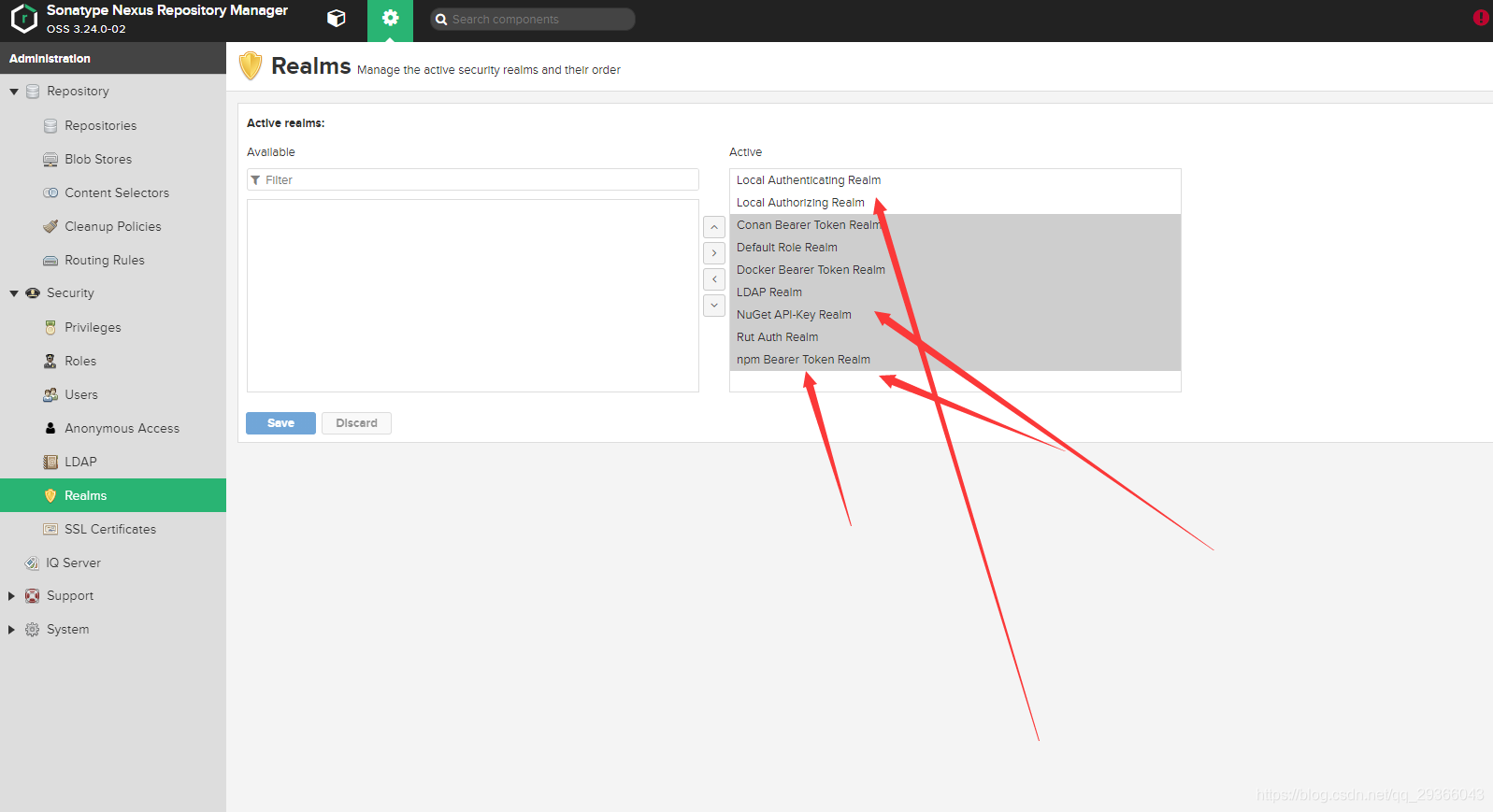Select NuGet API-Key Realm
The width and height of the screenshot is (1493, 812).
(955, 315)
